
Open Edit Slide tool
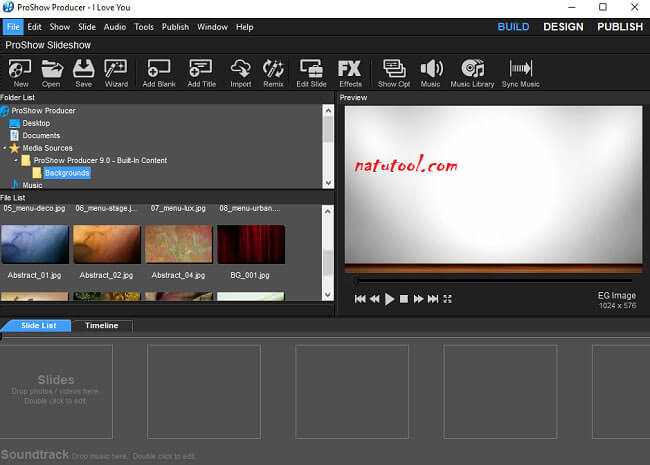[311, 73]
